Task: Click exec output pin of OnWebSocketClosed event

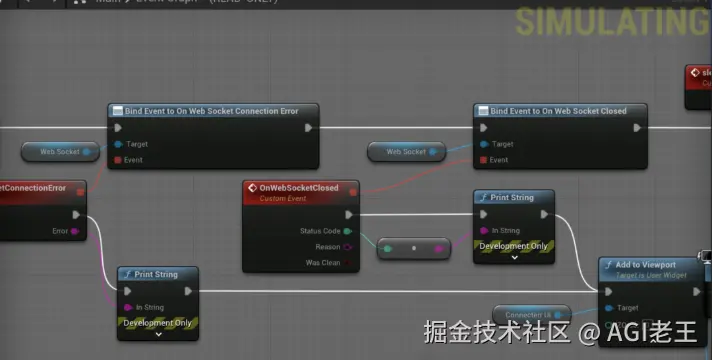Action: click(349, 214)
